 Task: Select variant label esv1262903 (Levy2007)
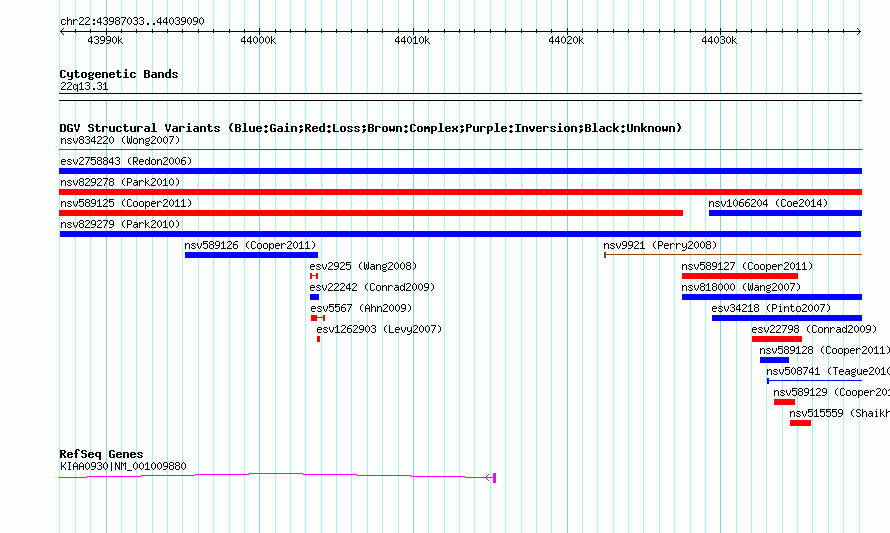[x=379, y=329]
